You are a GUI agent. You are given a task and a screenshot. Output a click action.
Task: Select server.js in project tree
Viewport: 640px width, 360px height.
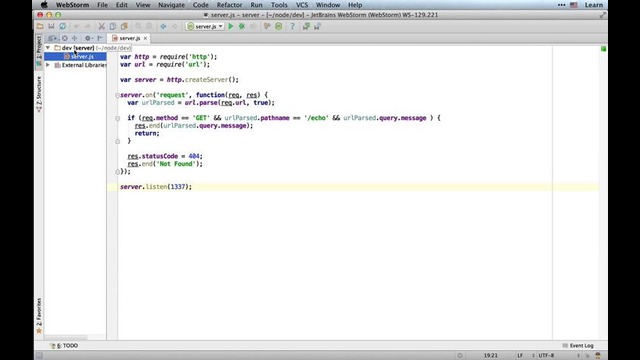click(x=76, y=56)
